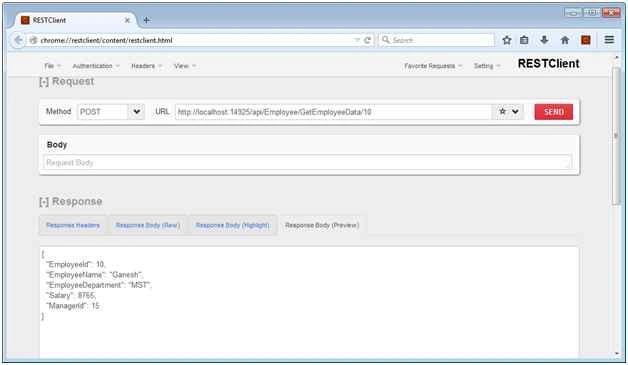The width and height of the screenshot is (628, 365).
Task: Click the "ManagerId": 15 line
Action: 73,306
